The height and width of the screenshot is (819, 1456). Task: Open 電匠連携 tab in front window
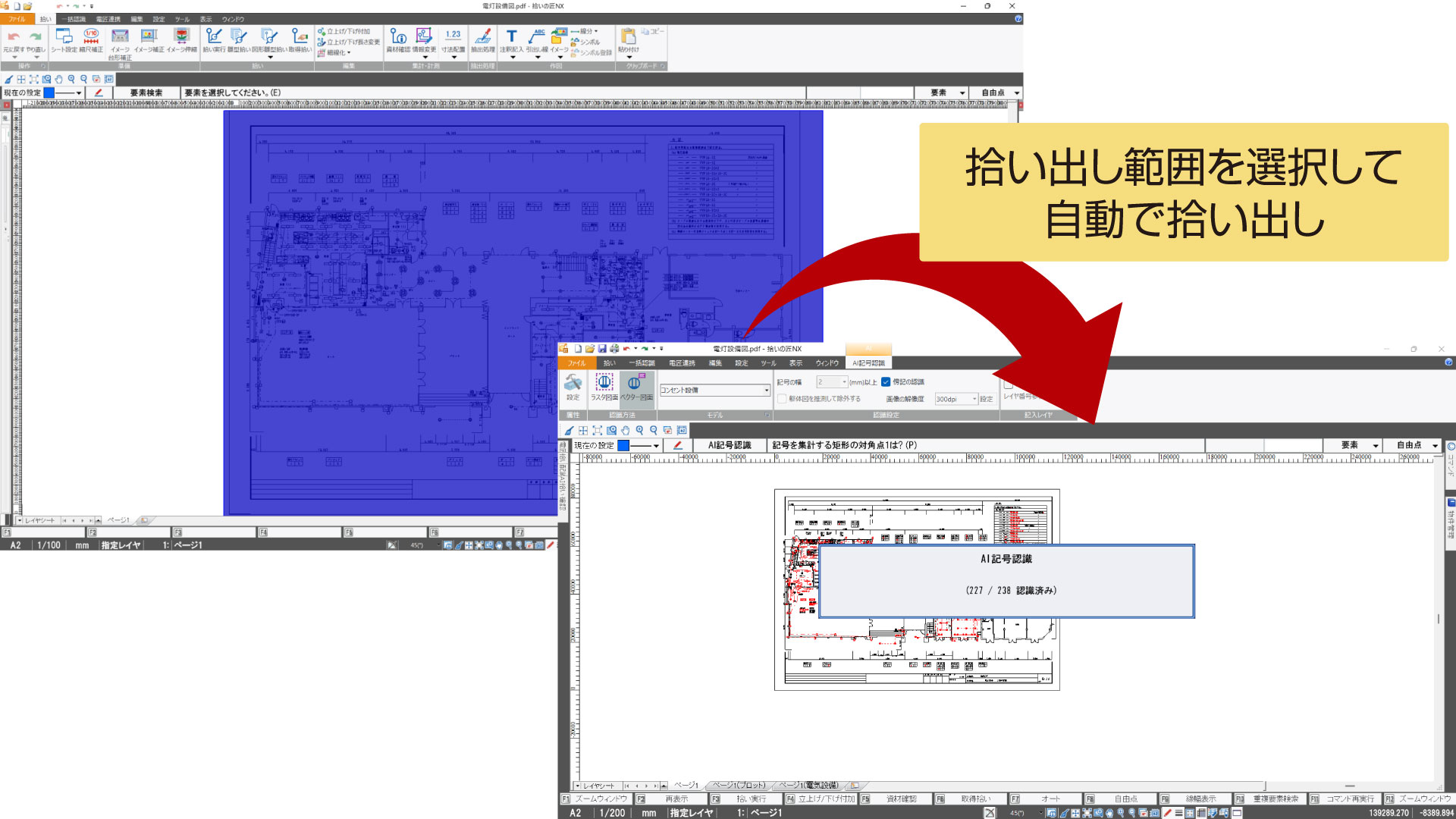coord(682,363)
